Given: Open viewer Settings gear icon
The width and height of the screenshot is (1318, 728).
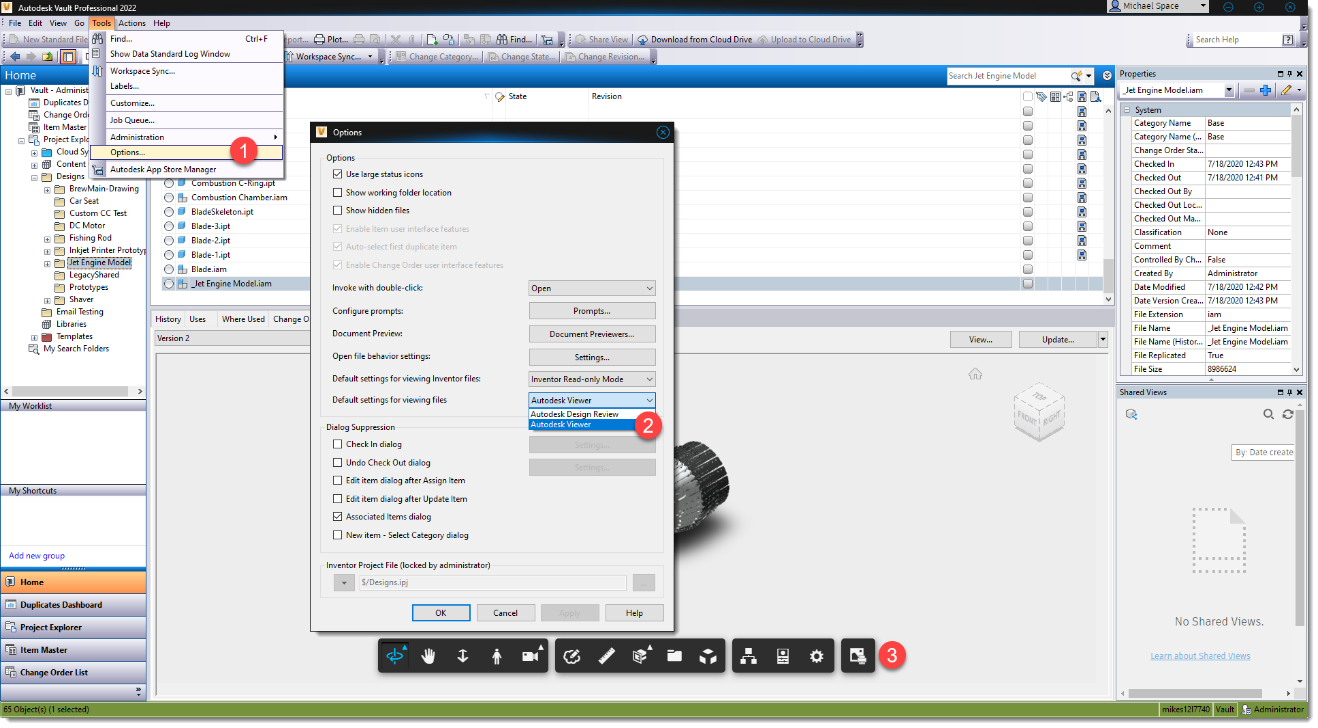Looking at the screenshot, I should pos(817,656).
